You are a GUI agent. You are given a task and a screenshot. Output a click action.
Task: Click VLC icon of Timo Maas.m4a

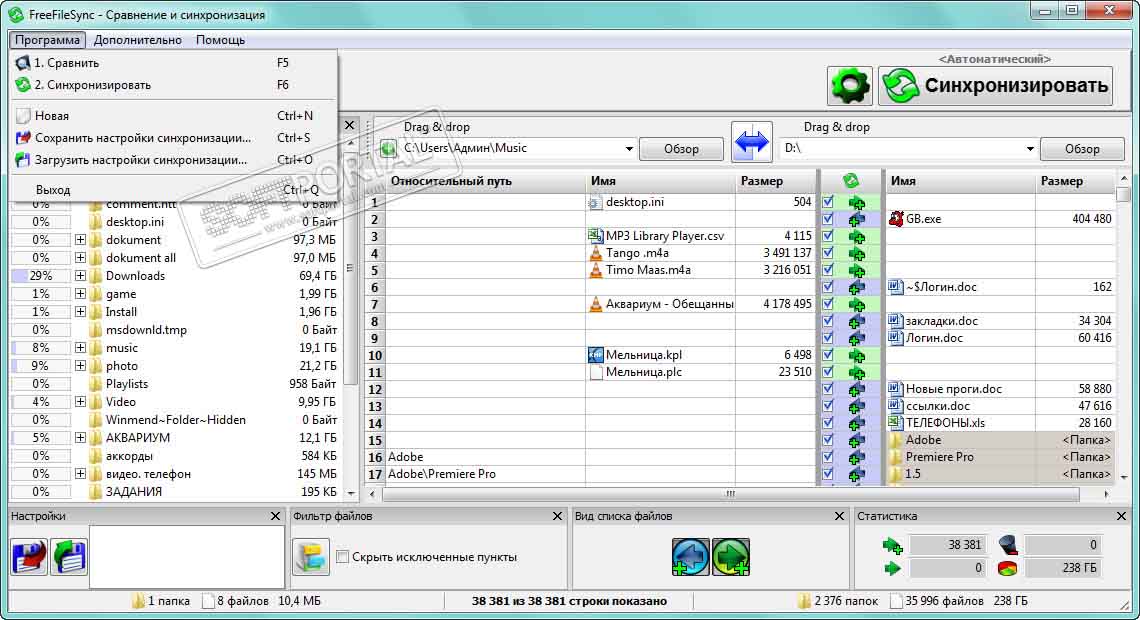pos(595,270)
